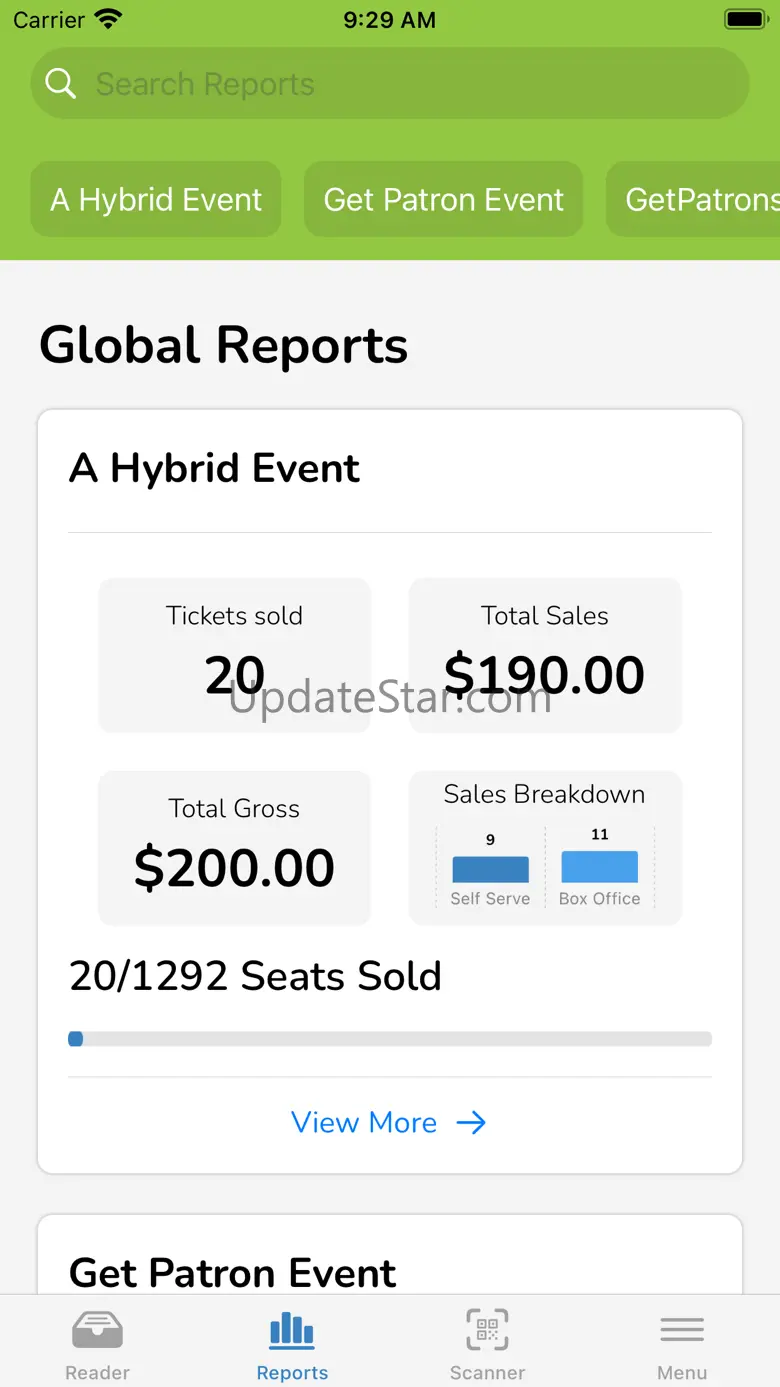Viewport: 780px width, 1387px height.
Task: Tap the Self Serve sales bar
Action: pyautogui.click(x=490, y=868)
